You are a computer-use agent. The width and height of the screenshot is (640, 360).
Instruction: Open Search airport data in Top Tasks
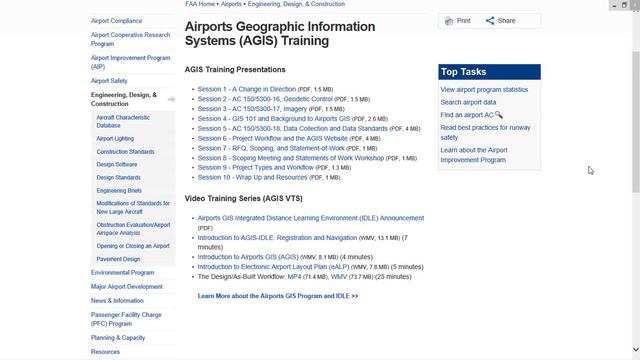point(468,102)
